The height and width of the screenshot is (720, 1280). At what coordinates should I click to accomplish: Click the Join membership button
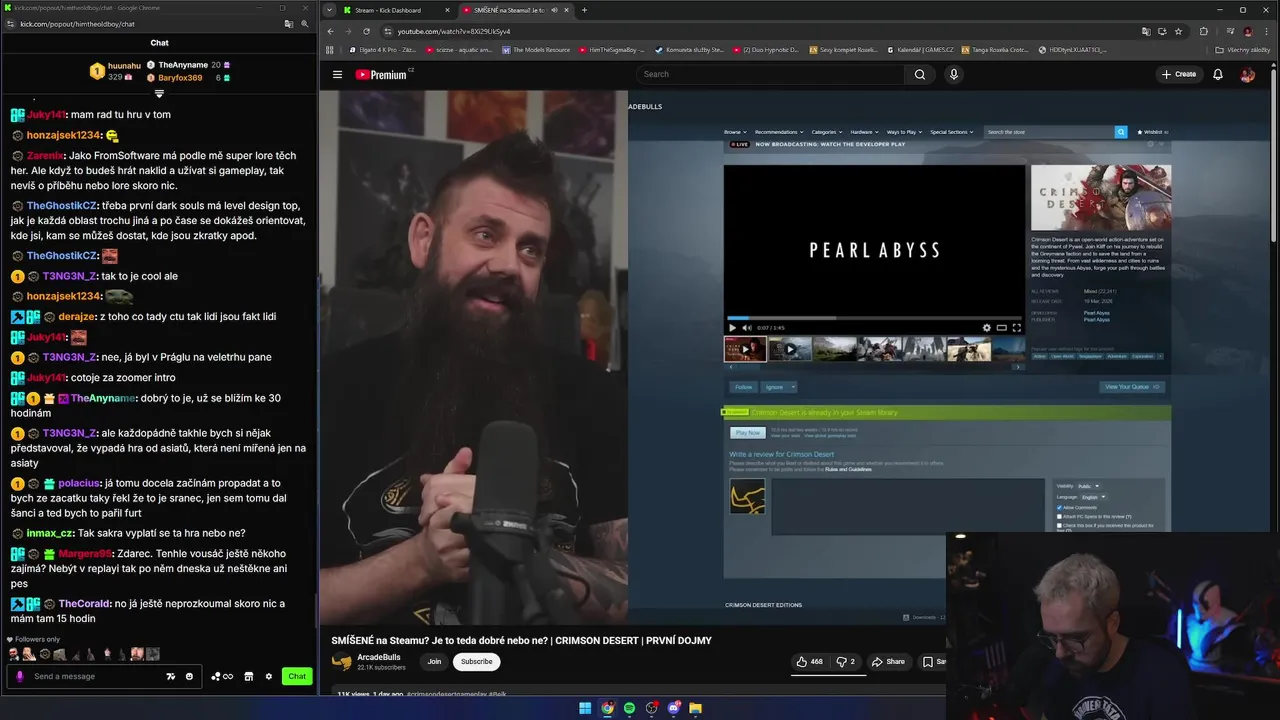(x=434, y=661)
